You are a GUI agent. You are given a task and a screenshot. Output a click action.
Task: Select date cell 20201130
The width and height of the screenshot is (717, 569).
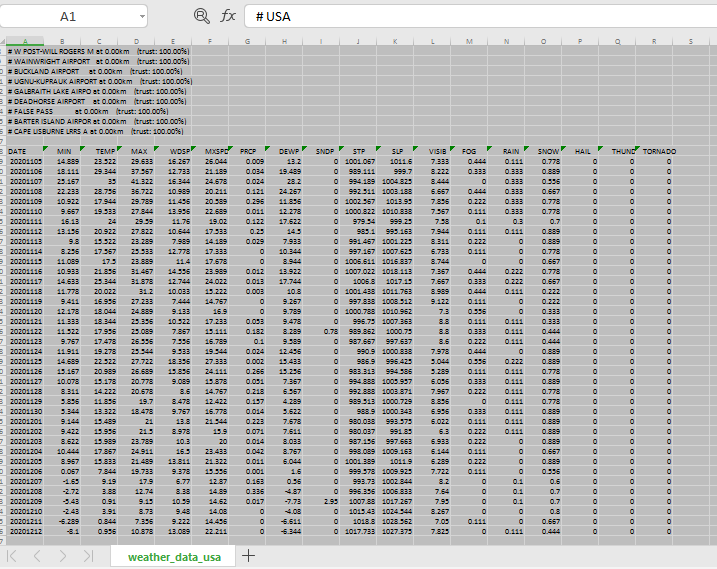pos(25,411)
